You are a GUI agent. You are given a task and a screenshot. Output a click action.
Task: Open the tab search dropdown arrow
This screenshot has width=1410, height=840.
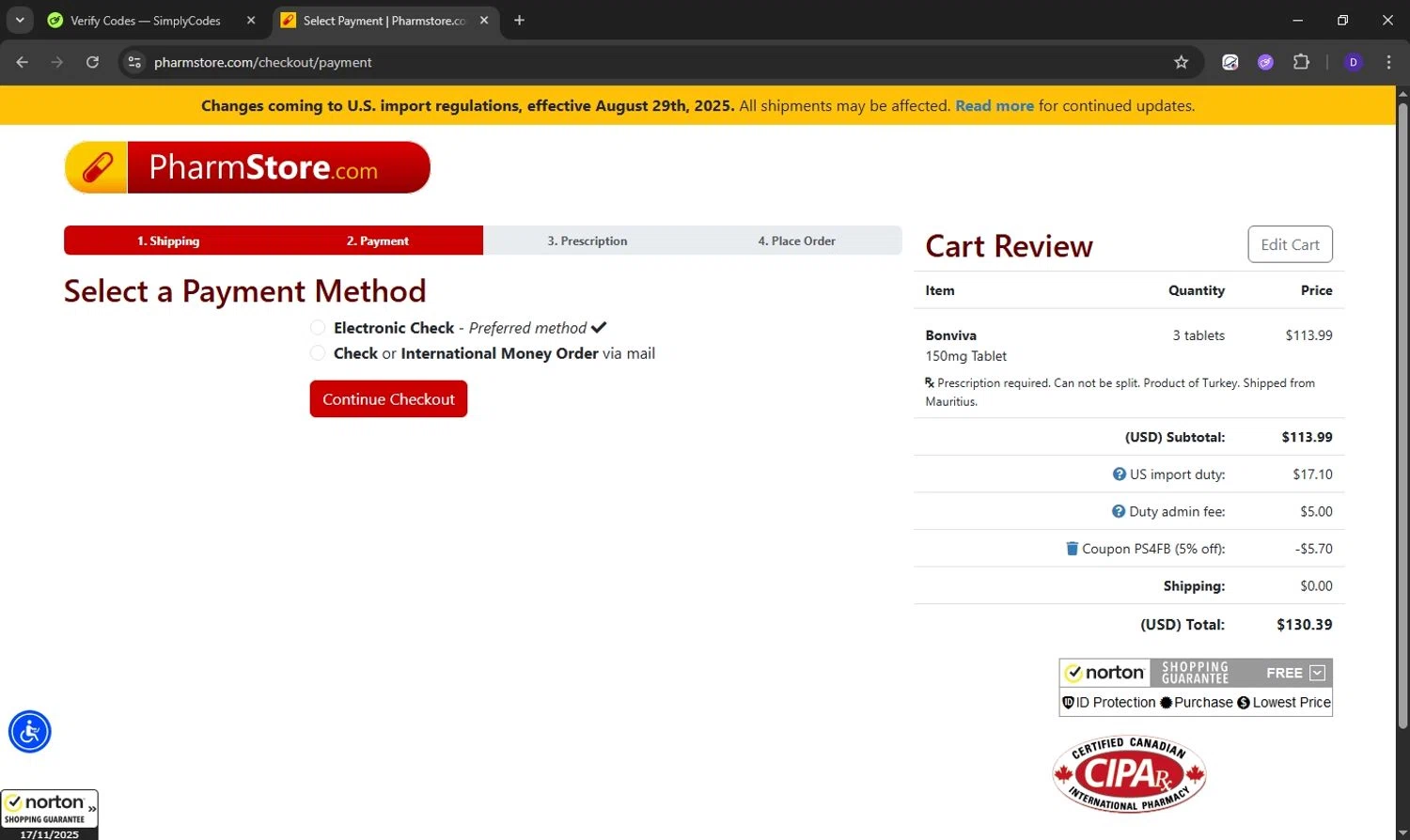point(20,20)
